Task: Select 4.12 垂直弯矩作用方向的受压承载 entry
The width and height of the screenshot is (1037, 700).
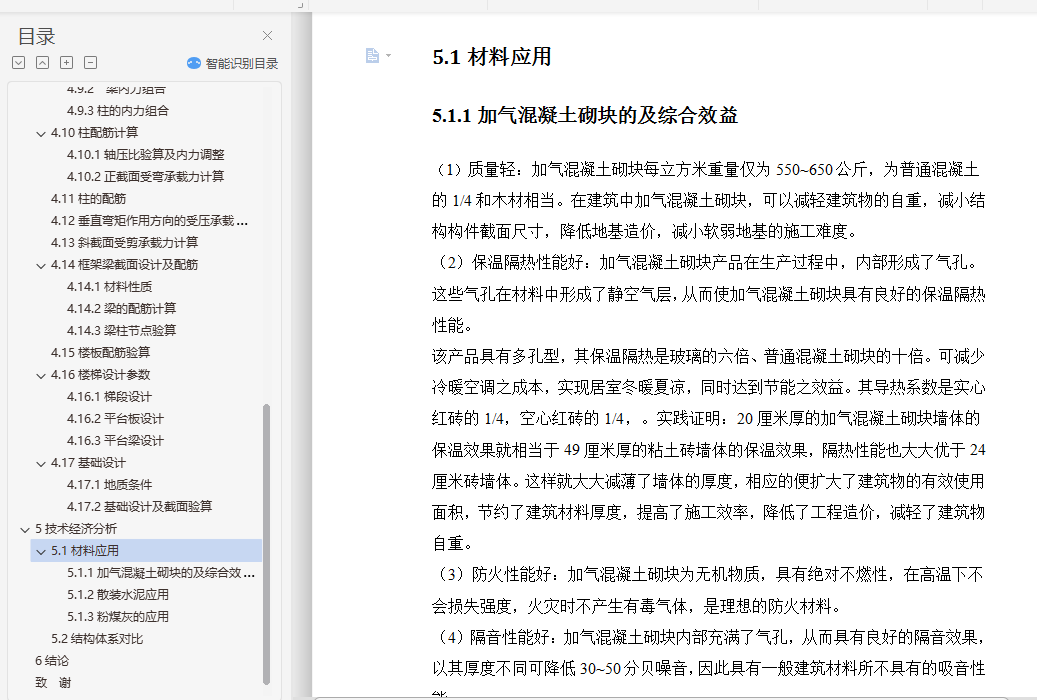Action: click(x=149, y=220)
